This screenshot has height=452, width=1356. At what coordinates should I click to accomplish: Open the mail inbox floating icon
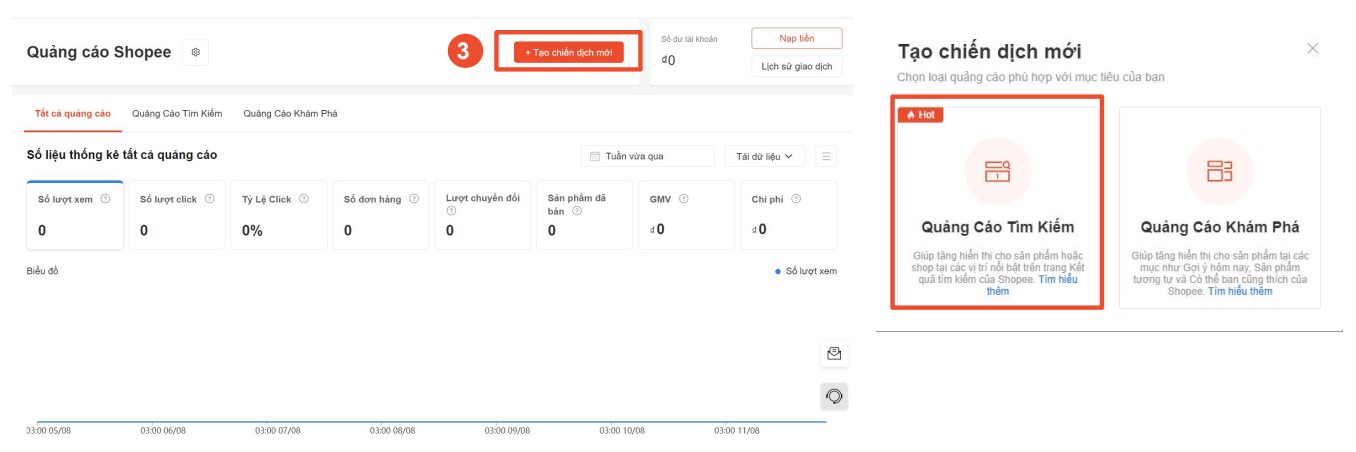[x=834, y=353]
